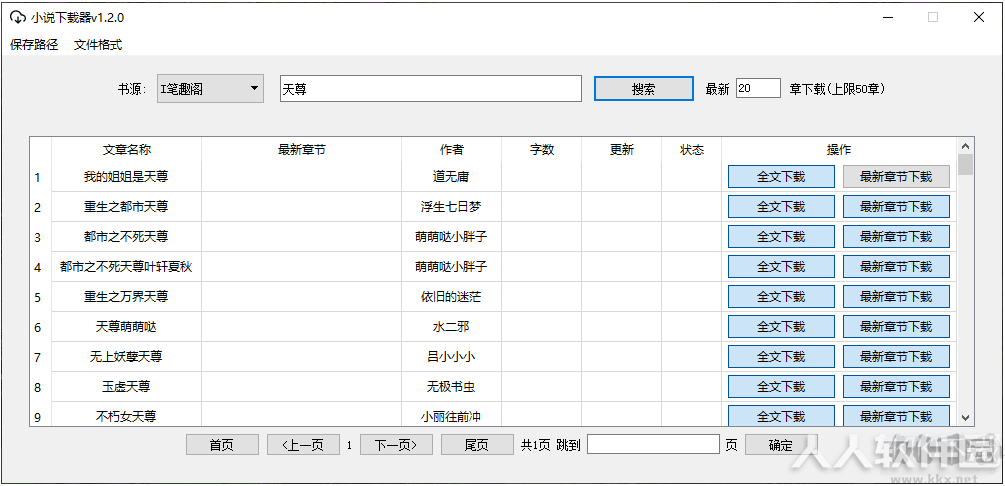Click the latest chapter count field showing 20
This screenshot has height=486, width=1005.
758,88
